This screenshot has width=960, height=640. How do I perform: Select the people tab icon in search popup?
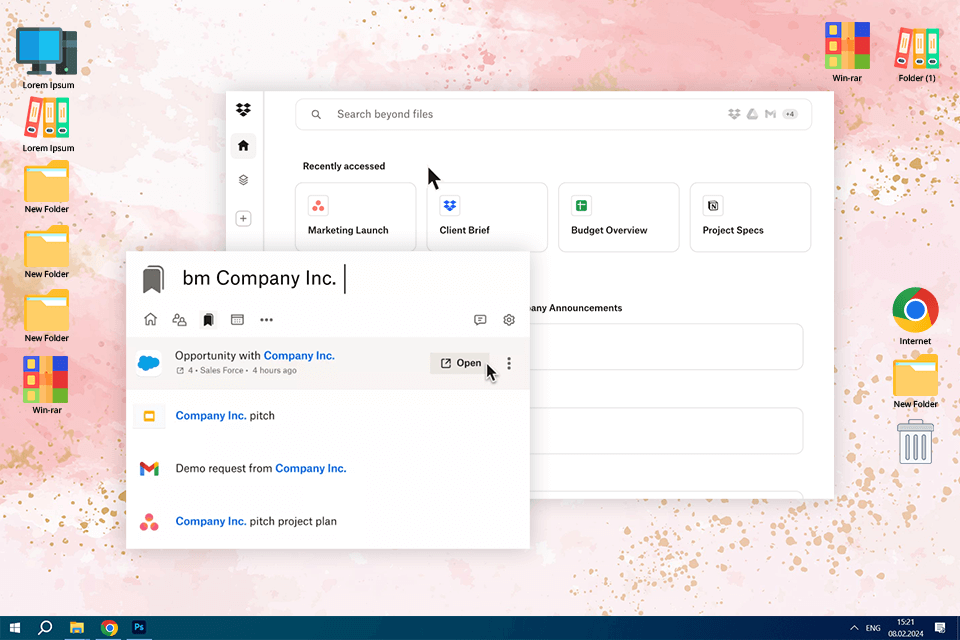click(179, 320)
